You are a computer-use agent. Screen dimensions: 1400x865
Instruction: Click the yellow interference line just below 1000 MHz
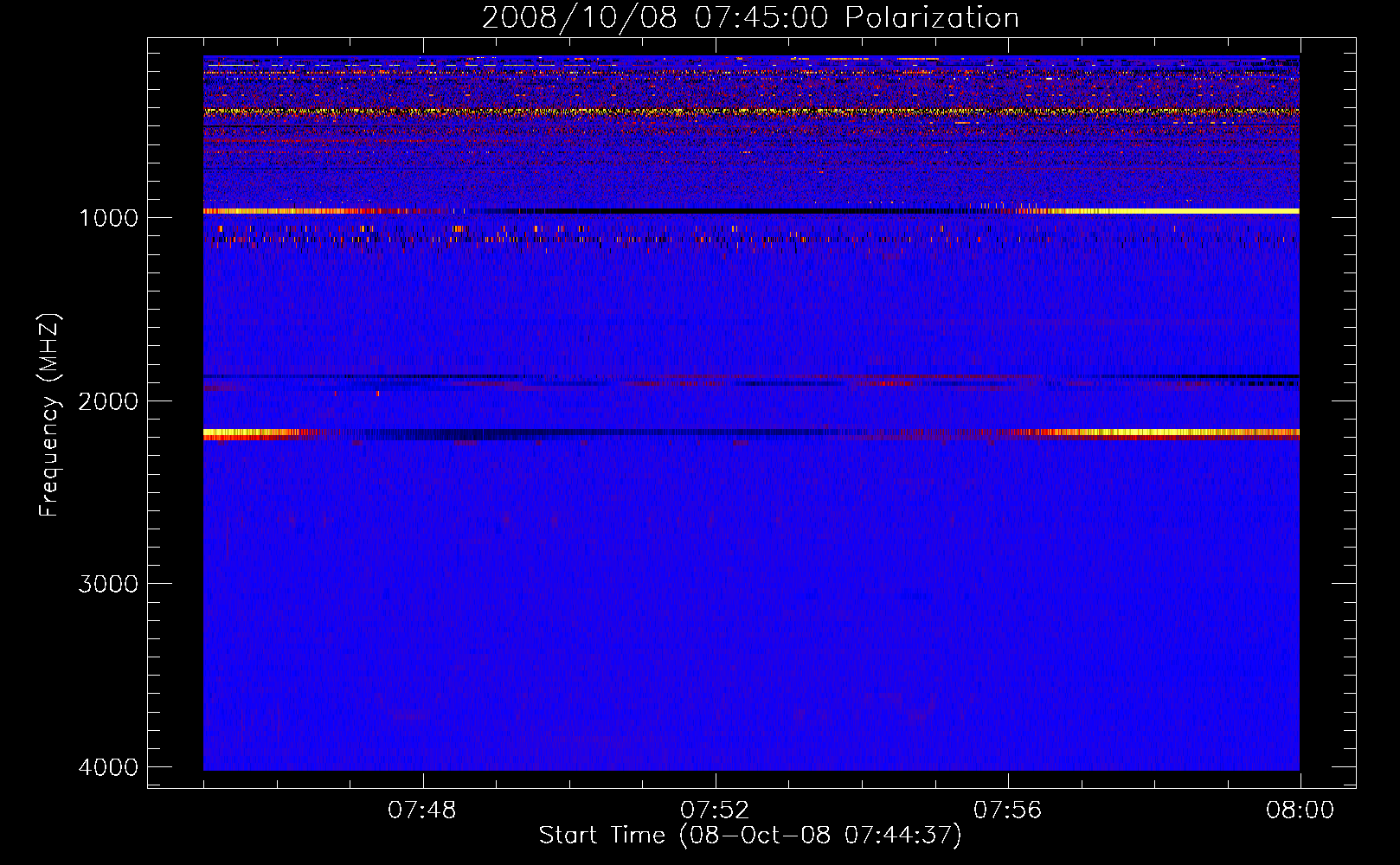(x=751, y=211)
